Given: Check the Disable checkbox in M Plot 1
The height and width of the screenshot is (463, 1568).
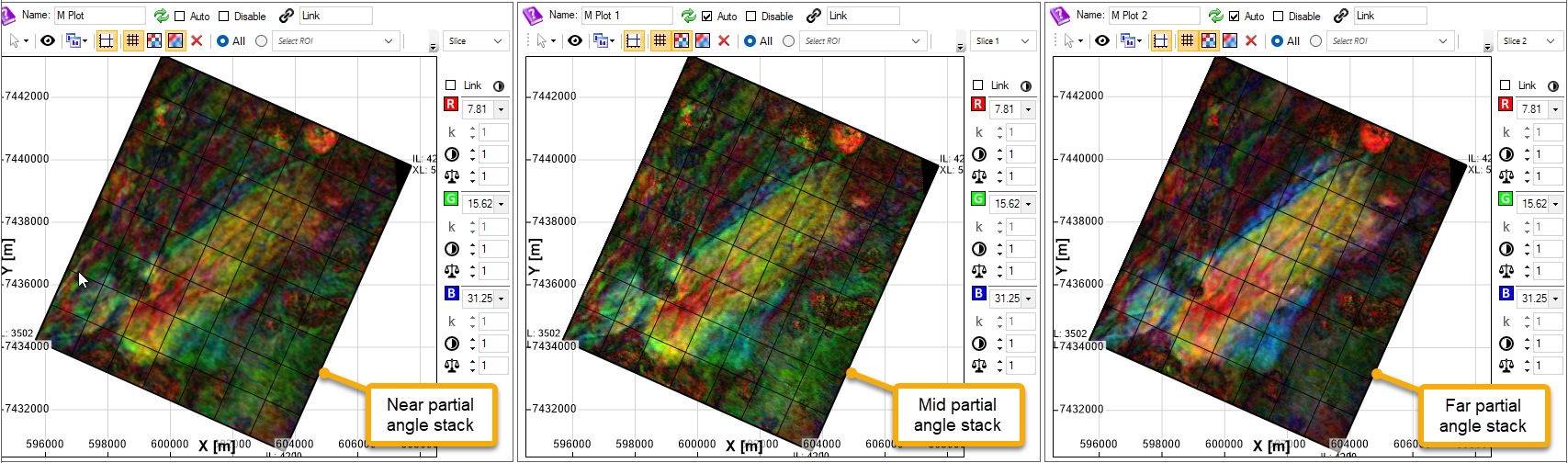Looking at the screenshot, I should click(x=751, y=17).
